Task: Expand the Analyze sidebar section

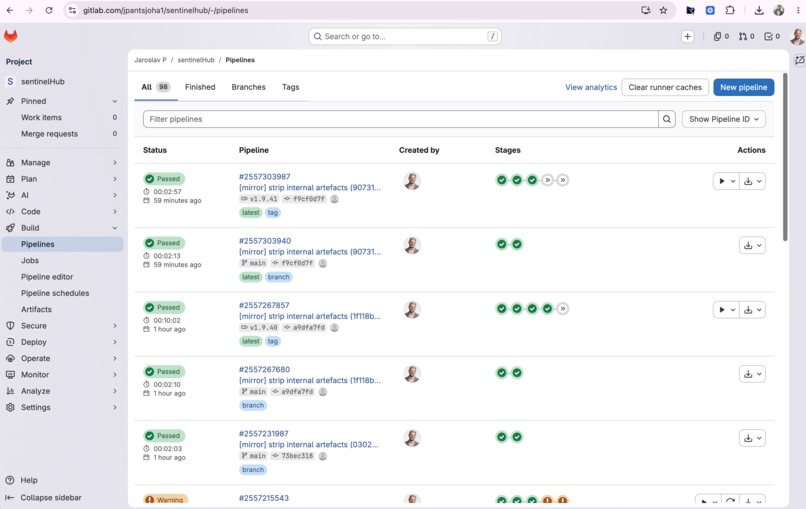Action: 62,391
